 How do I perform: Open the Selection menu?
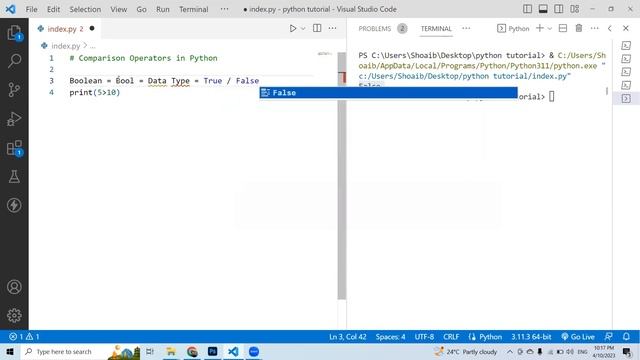click(x=85, y=9)
